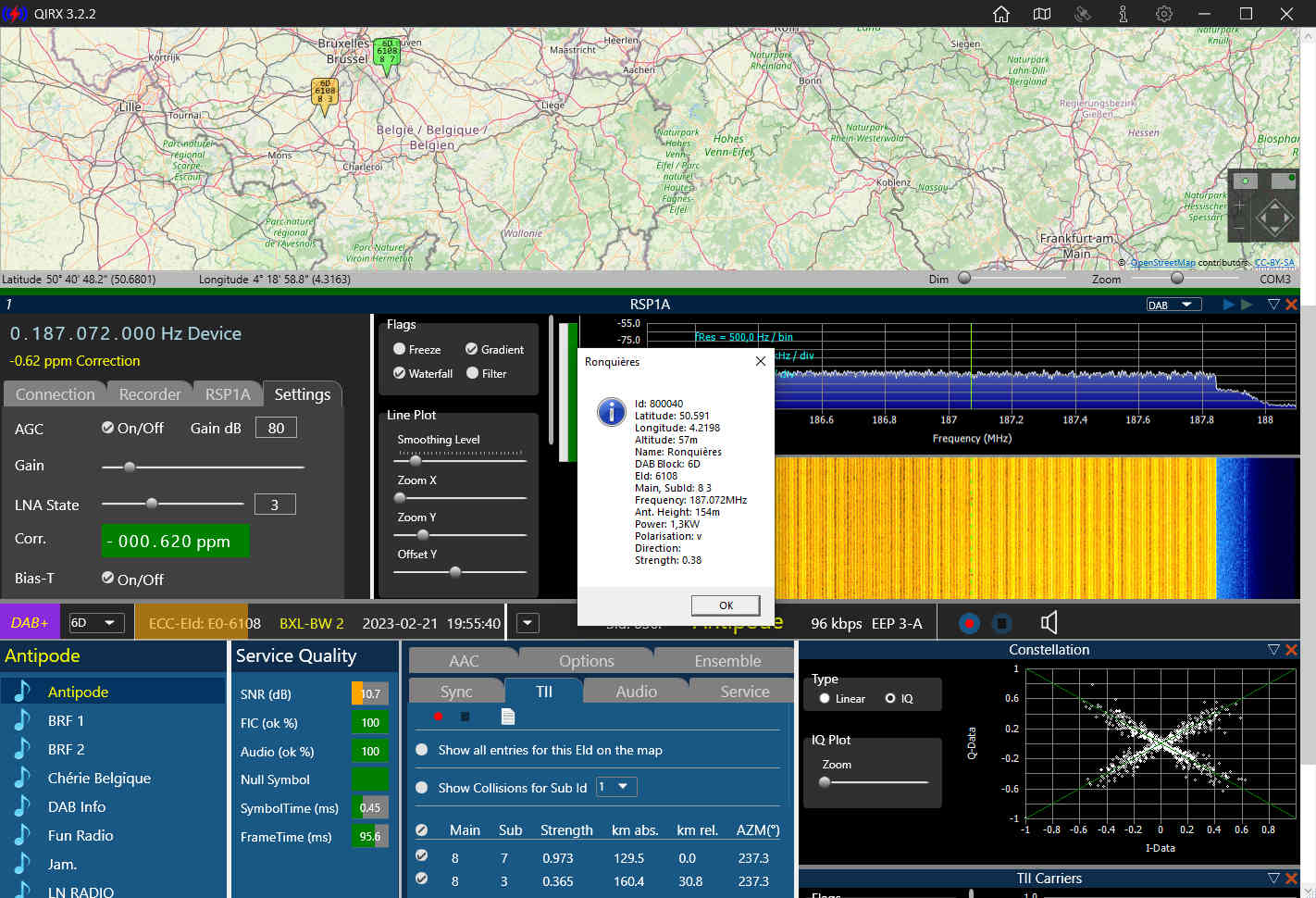1316x898 pixels.
Task: Click the Home icon in title bar
Action: click(1000, 14)
